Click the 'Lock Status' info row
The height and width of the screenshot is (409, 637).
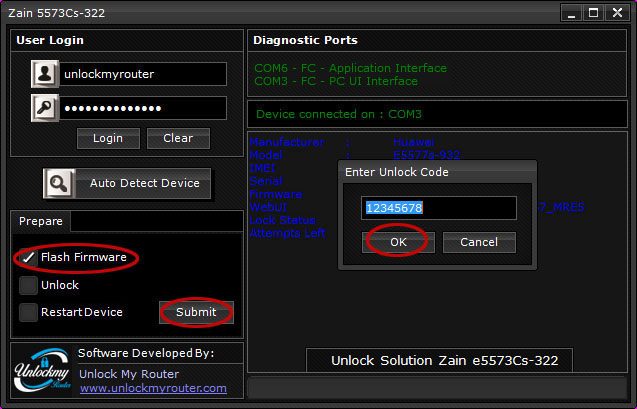pyautogui.click(x=282, y=220)
